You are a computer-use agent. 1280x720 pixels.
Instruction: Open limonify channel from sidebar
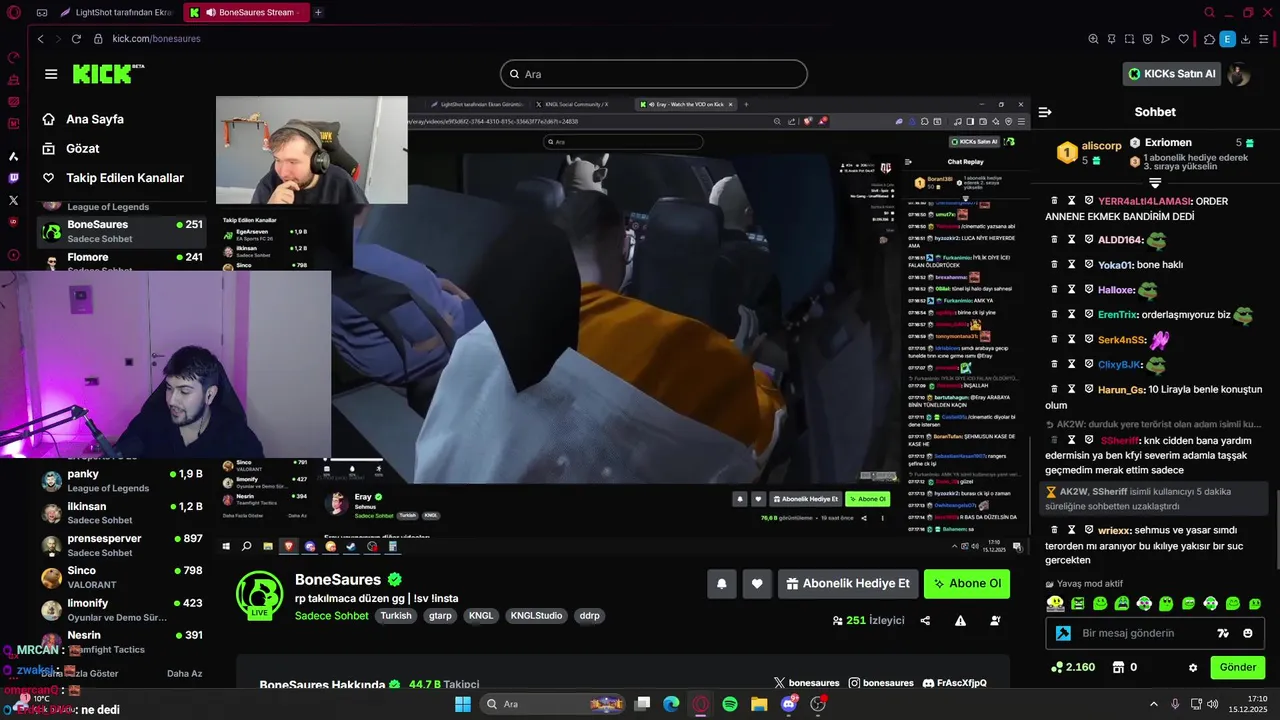121,609
